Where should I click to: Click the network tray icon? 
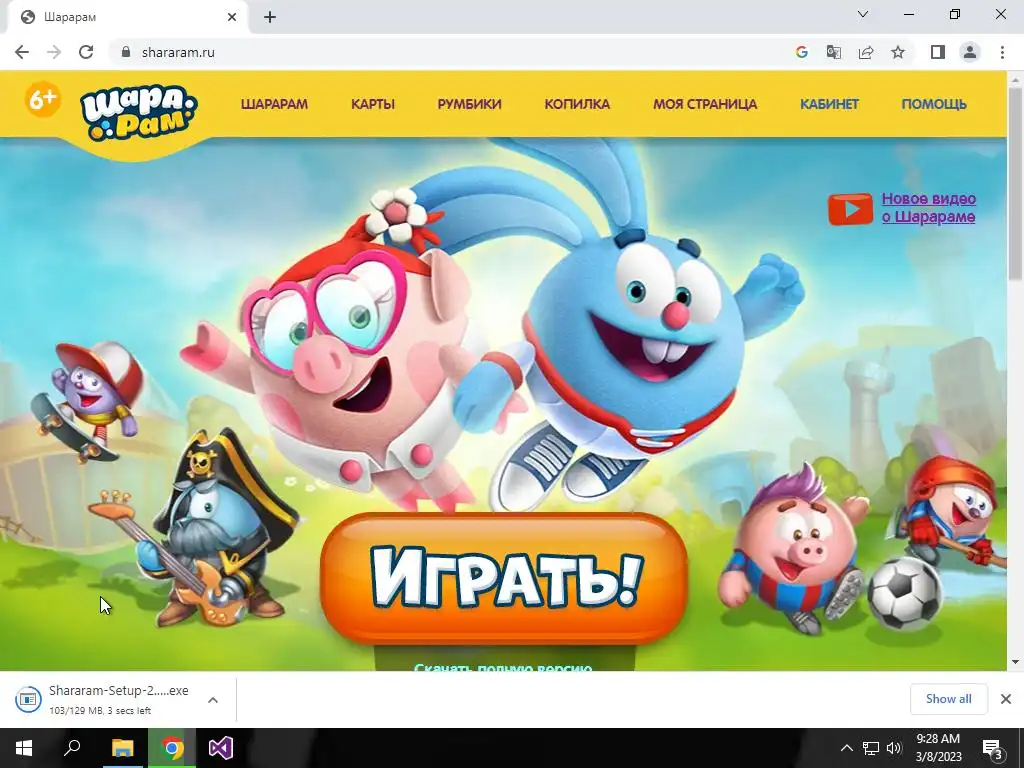click(x=871, y=748)
